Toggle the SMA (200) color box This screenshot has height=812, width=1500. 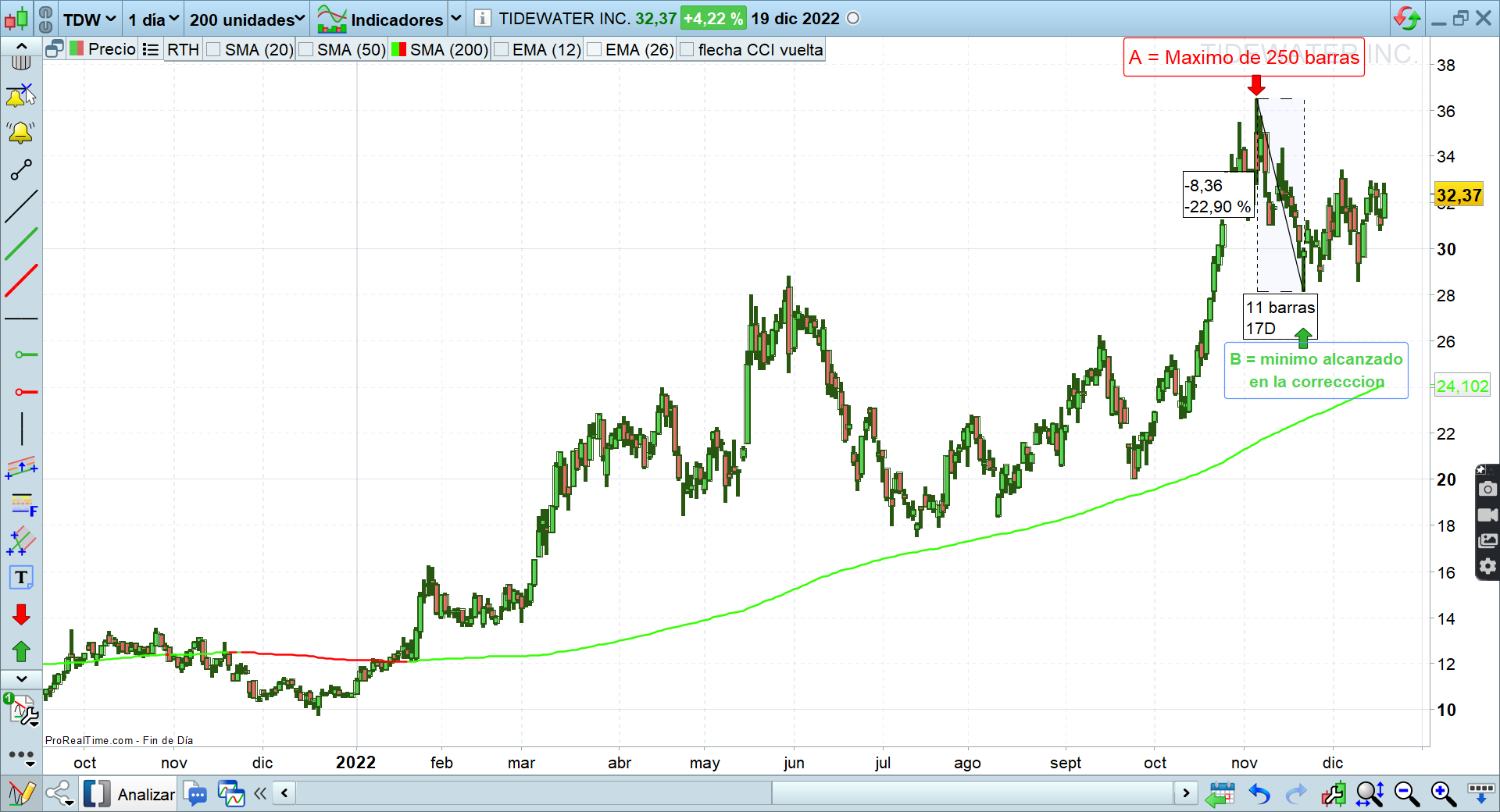398,49
